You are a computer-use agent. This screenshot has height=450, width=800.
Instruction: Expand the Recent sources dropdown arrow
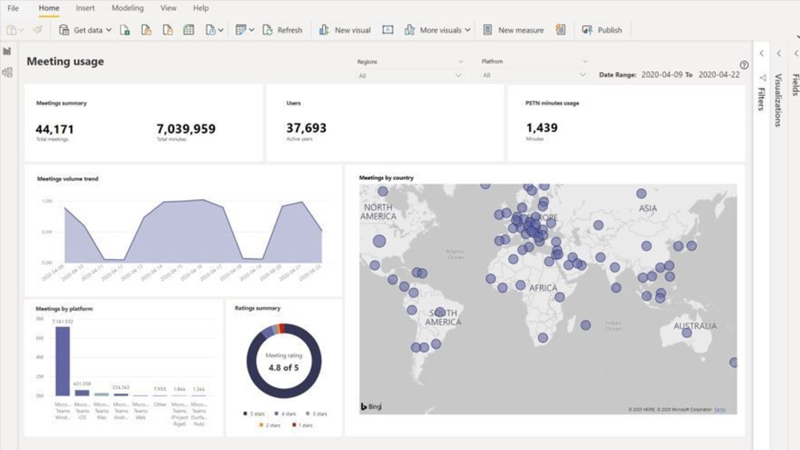[220, 31]
